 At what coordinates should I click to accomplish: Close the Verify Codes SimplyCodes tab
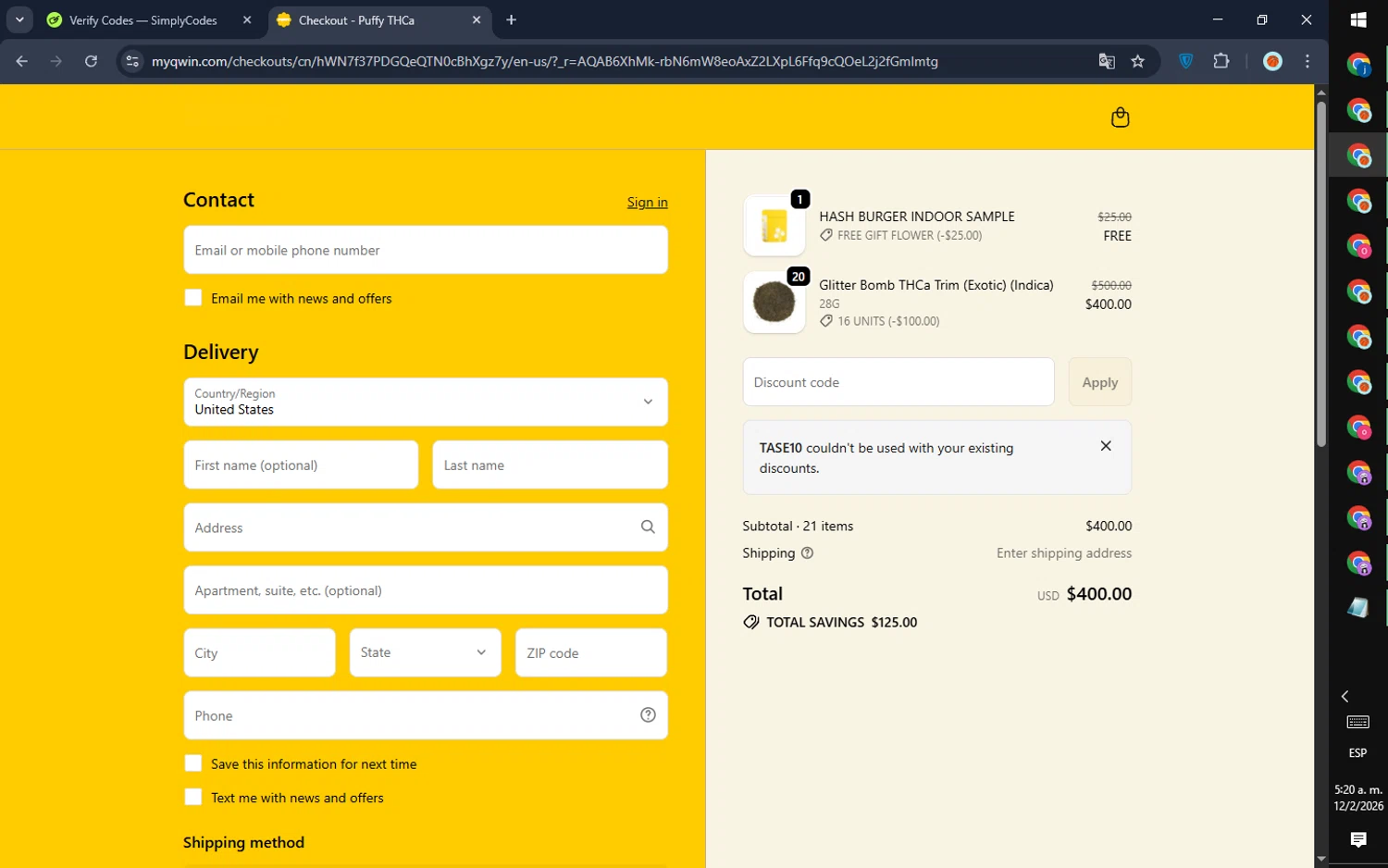pyautogui.click(x=247, y=19)
